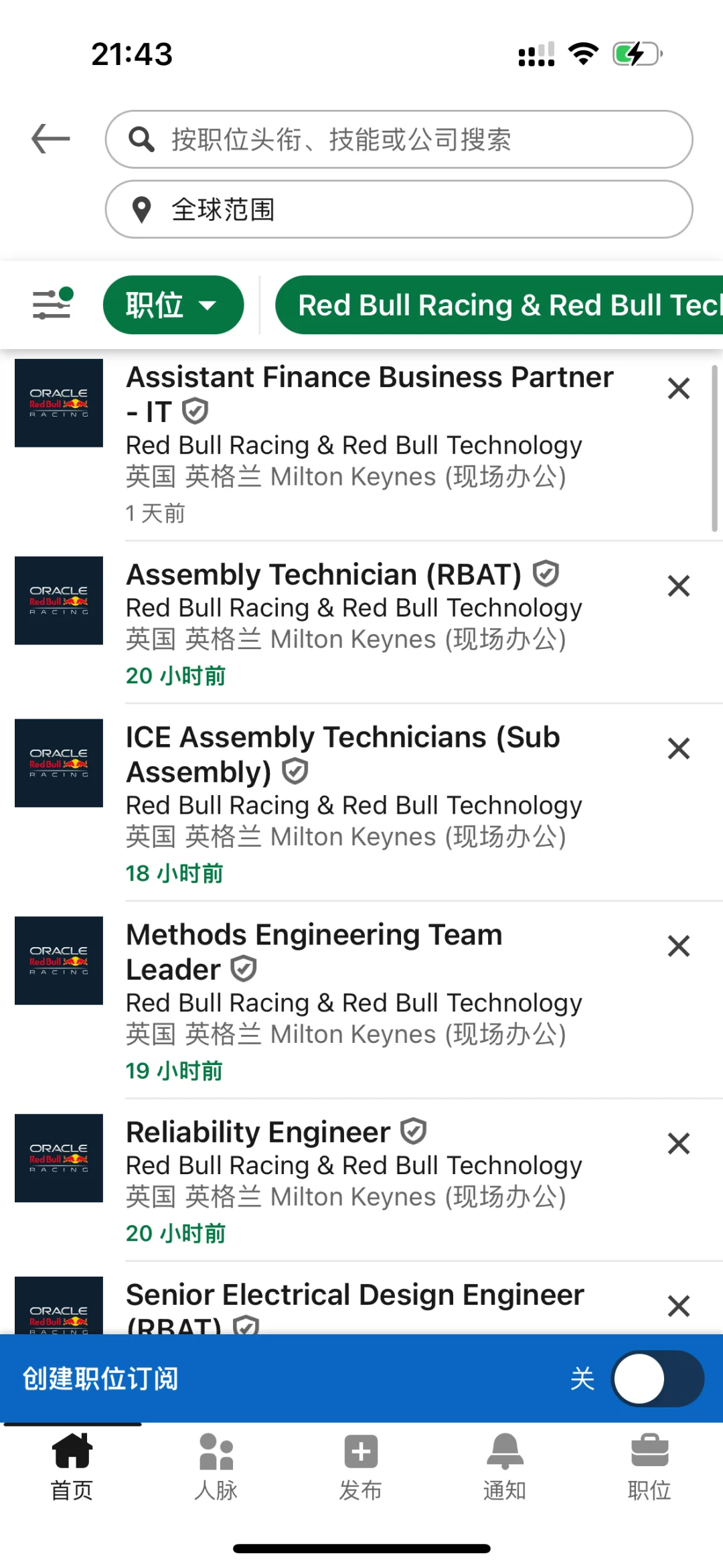Open Red Bull logo of Methods Engineering job

[59, 960]
